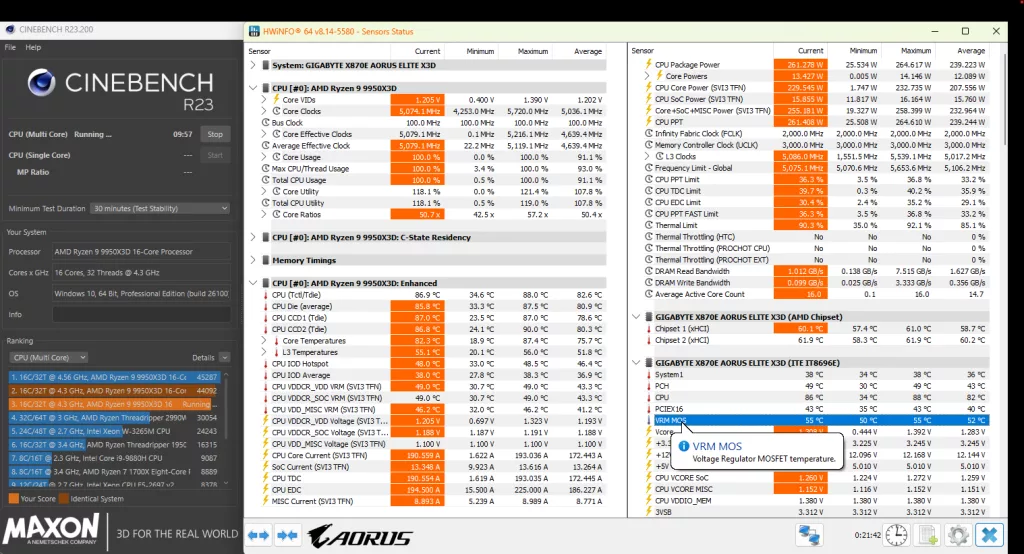Close sensors with the blue X icon
Viewport: 1024px width, 554px height.
[989, 535]
